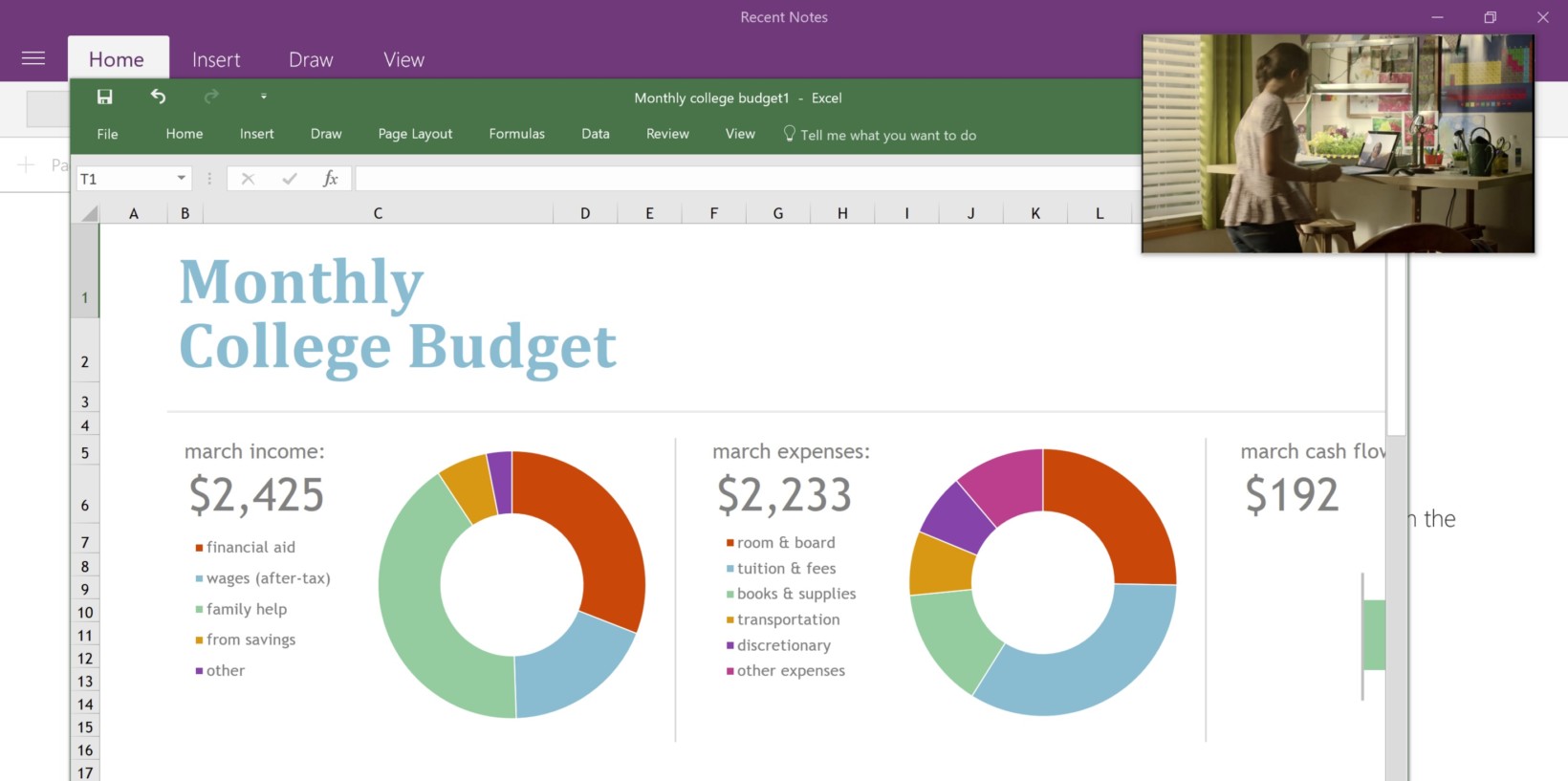Open the Customize Quick Access Toolbar dropdown
This screenshot has height=781, width=1568.
click(264, 97)
